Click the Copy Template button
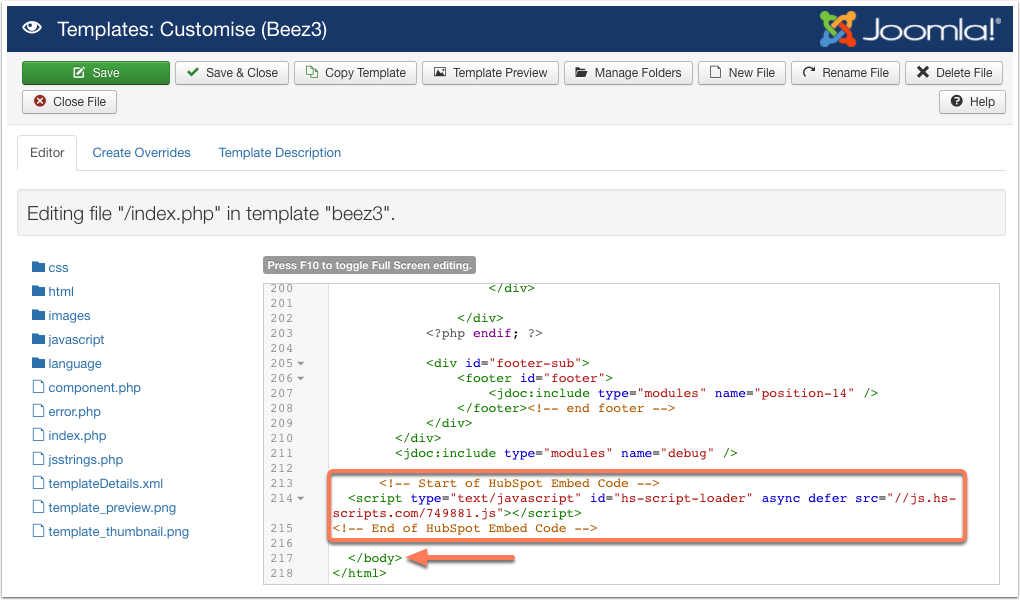This screenshot has width=1020, height=600. coord(356,73)
